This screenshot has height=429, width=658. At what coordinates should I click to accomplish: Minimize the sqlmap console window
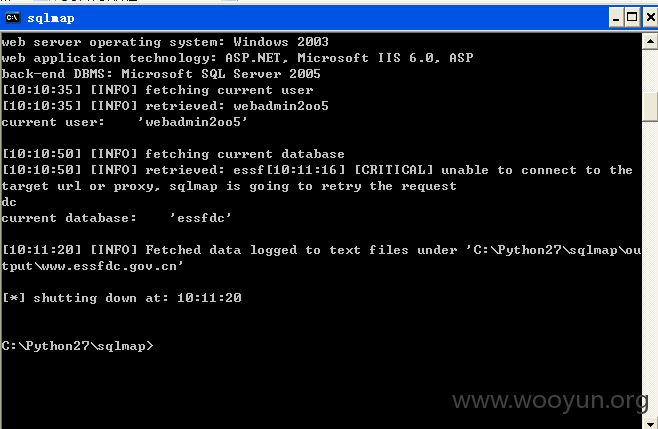(x=616, y=18)
